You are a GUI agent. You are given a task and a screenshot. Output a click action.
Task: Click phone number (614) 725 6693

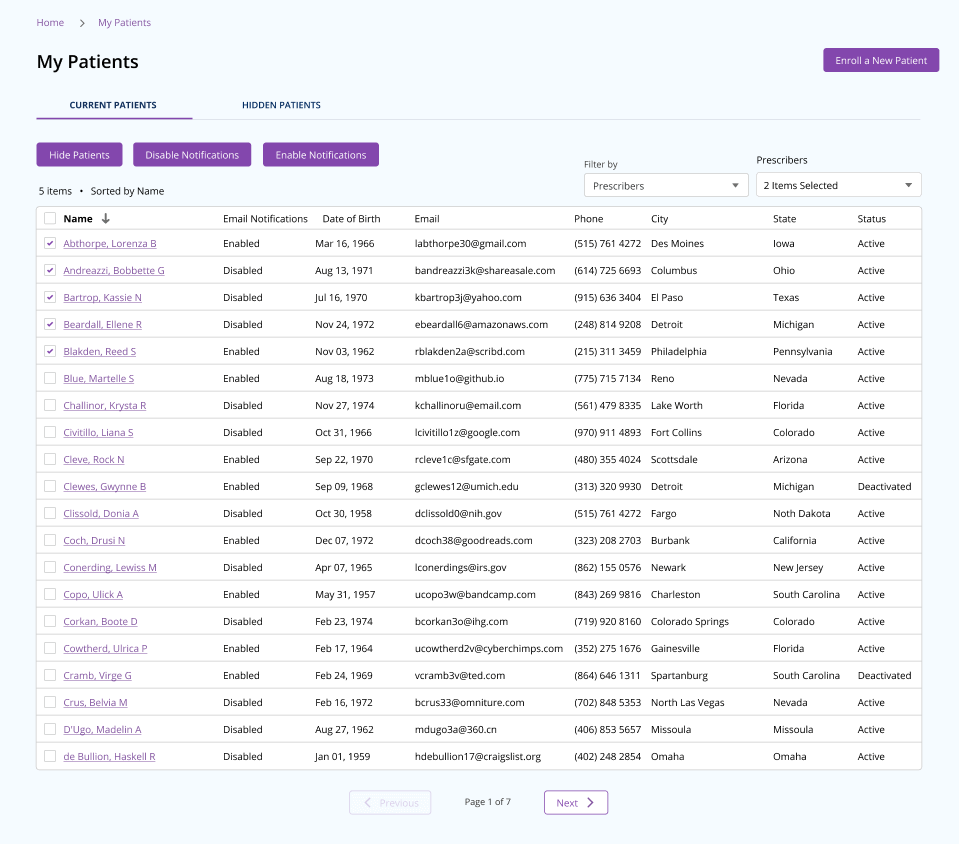click(x=607, y=270)
